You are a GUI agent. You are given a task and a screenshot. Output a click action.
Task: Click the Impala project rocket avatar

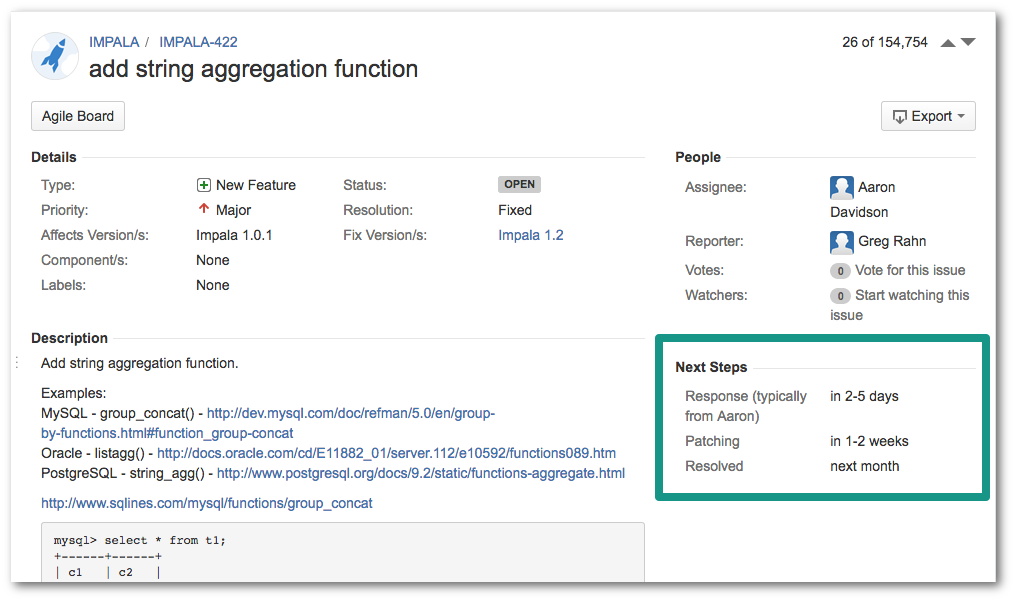tap(55, 56)
